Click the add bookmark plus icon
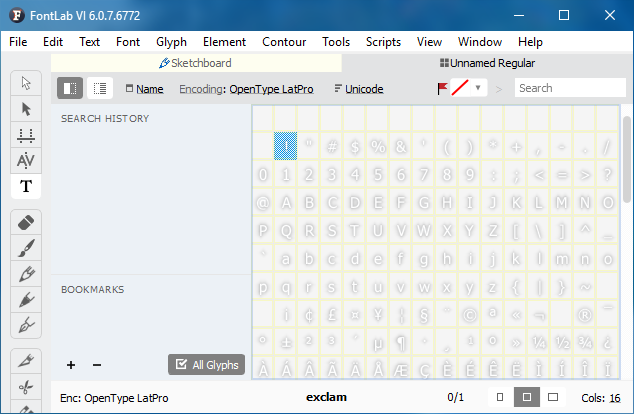The image size is (634, 414). pos(70,365)
